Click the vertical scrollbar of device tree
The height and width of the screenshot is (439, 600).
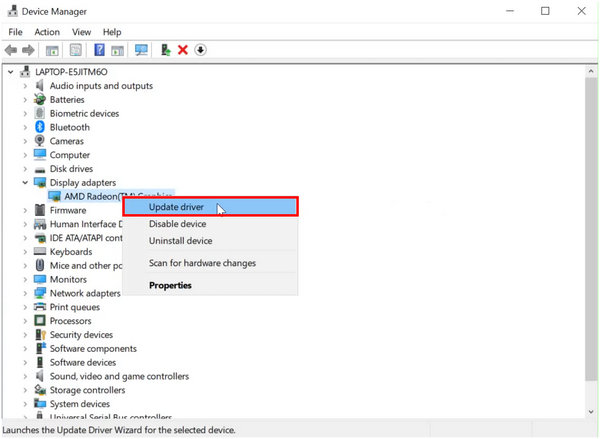coord(591,240)
